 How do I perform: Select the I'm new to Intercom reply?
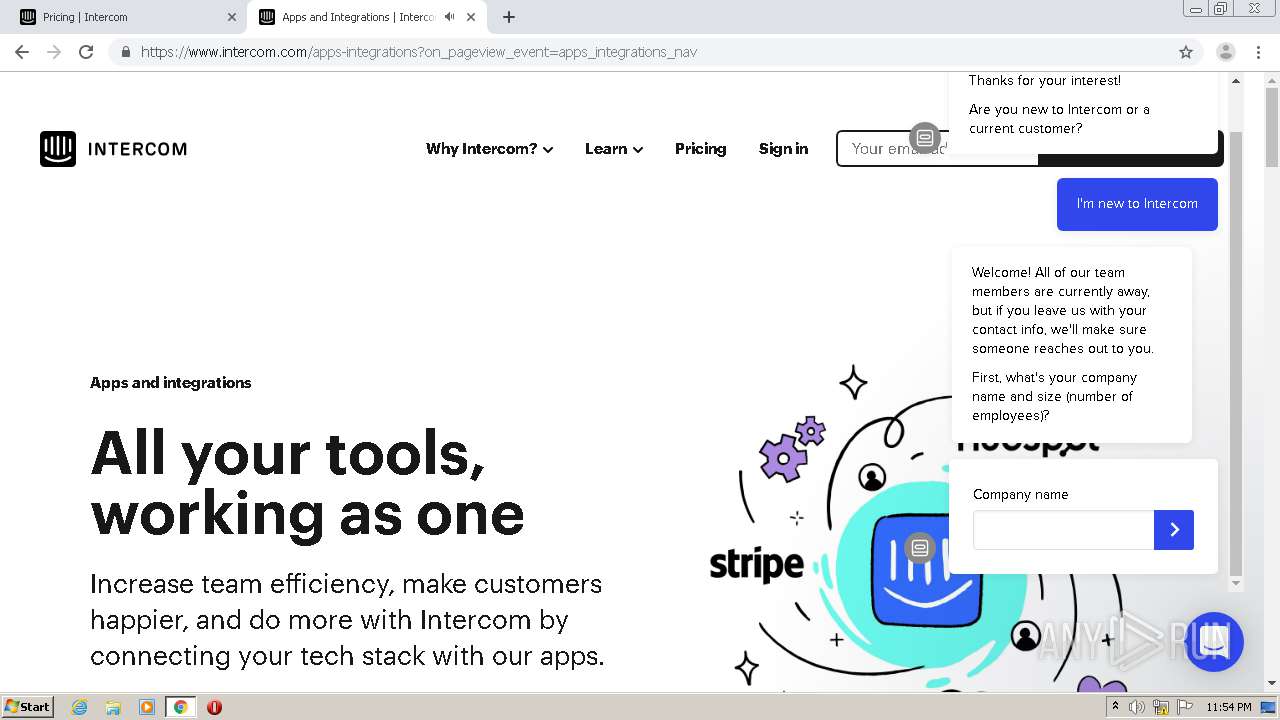coord(1137,204)
